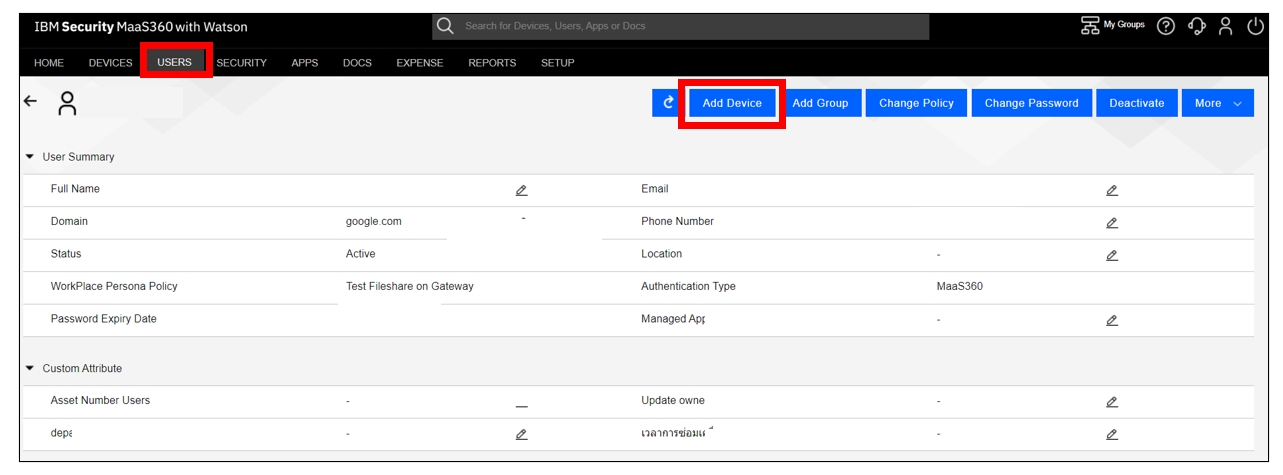Click the My Groups label

(x=1124, y=25)
